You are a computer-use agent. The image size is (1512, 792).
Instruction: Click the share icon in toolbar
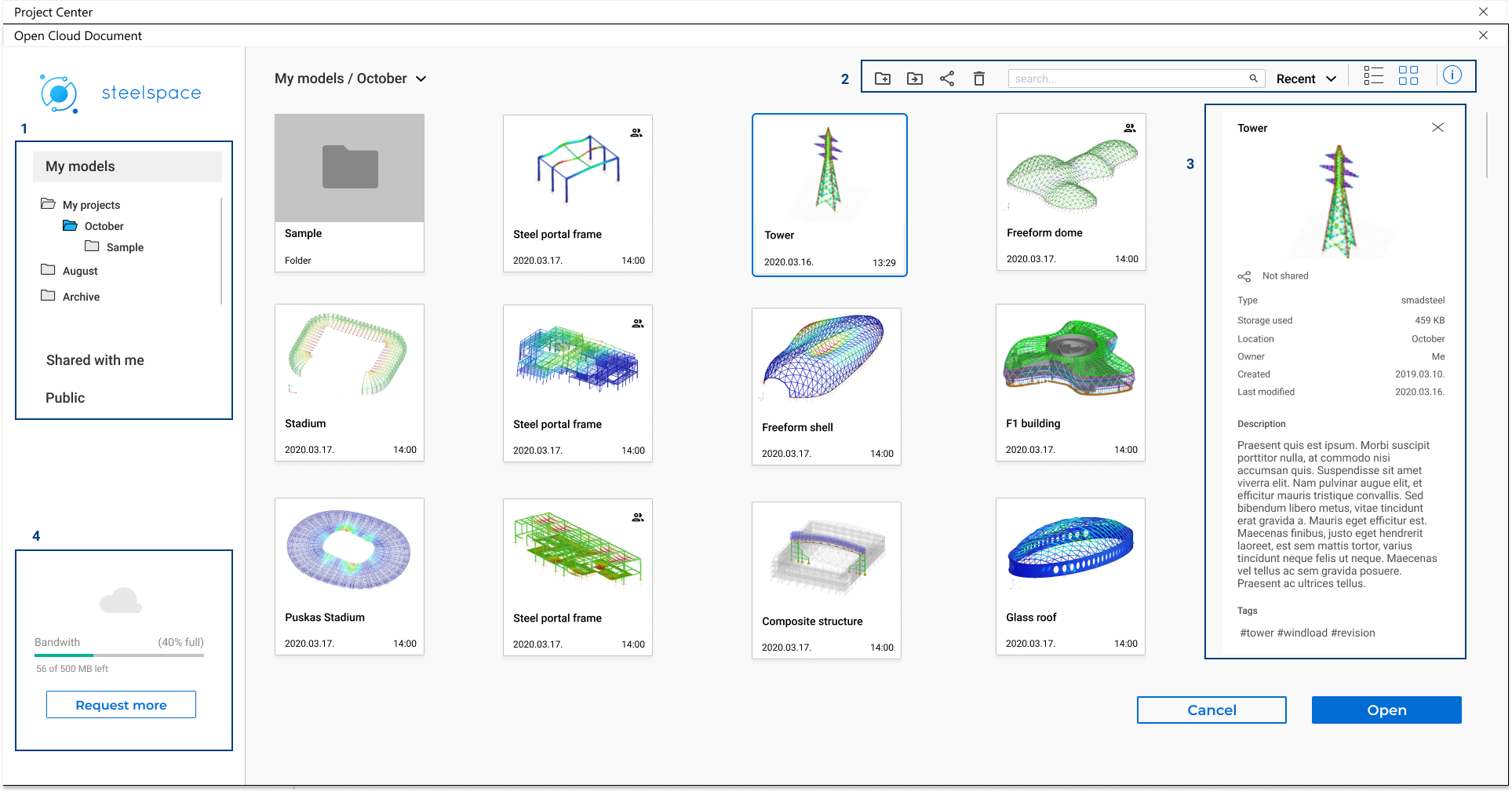[947, 78]
